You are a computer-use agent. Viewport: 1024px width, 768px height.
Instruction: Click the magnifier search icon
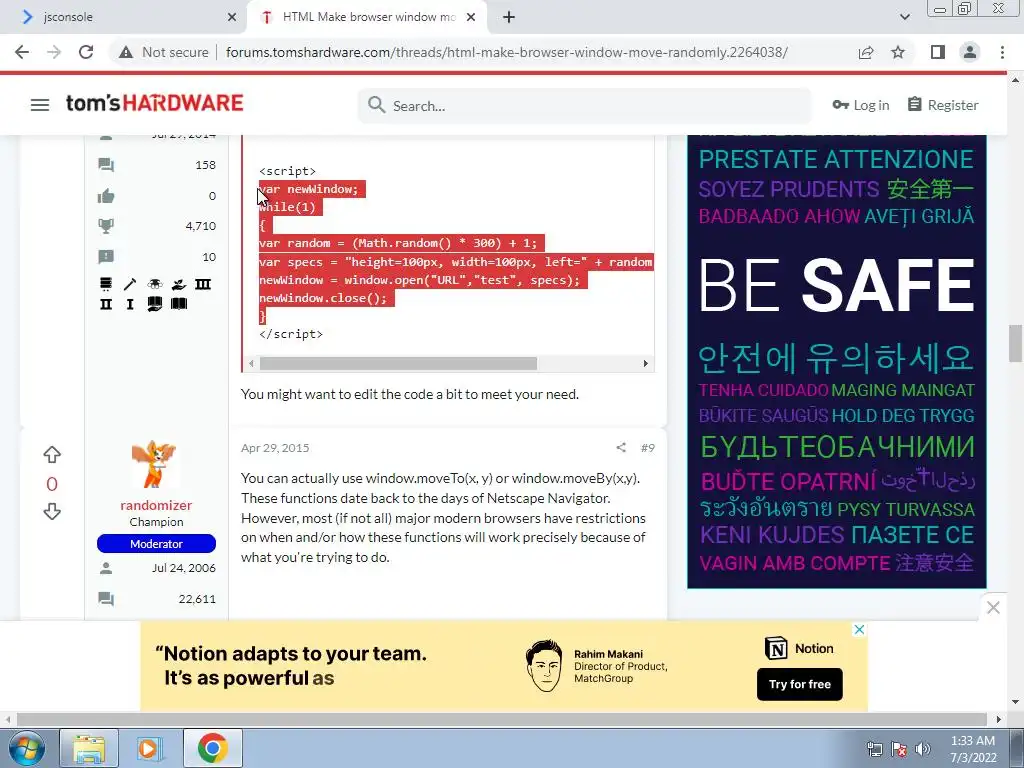(x=376, y=104)
